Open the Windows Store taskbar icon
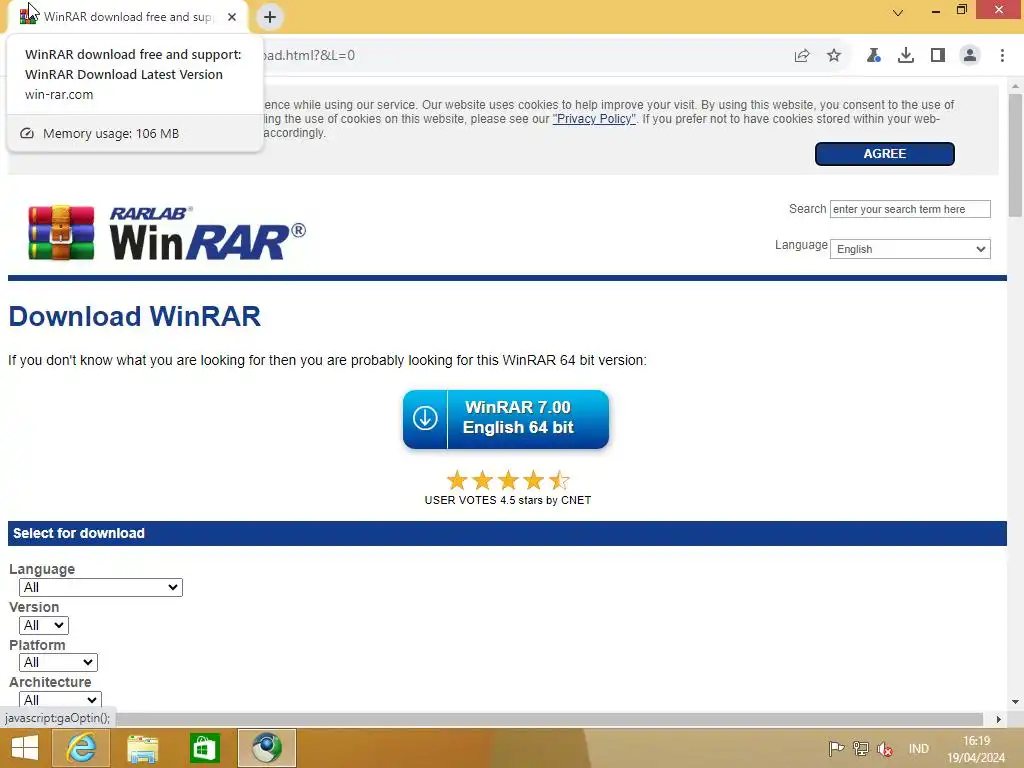 coord(204,748)
